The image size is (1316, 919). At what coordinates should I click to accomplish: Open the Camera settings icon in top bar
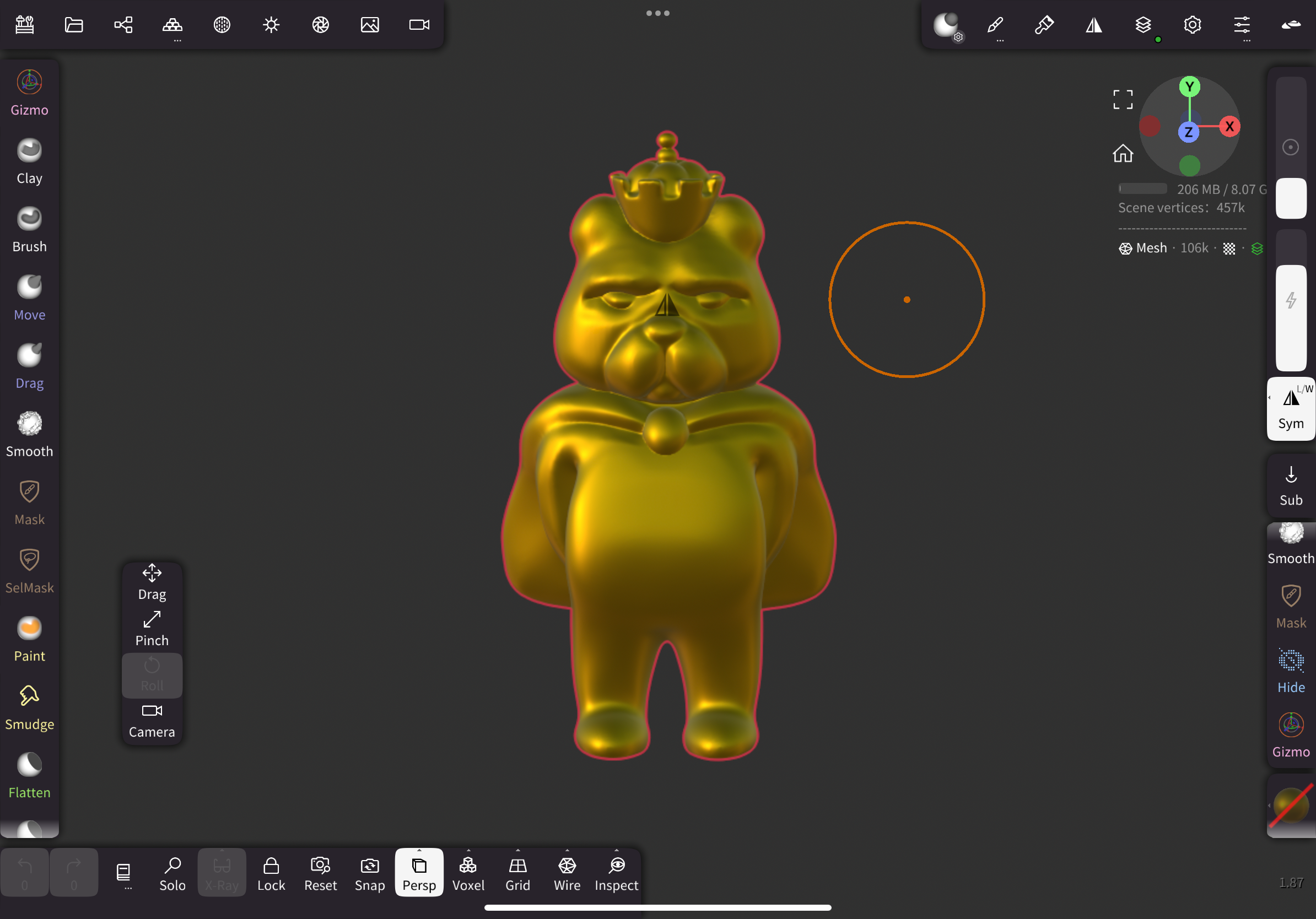click(419, 25)
